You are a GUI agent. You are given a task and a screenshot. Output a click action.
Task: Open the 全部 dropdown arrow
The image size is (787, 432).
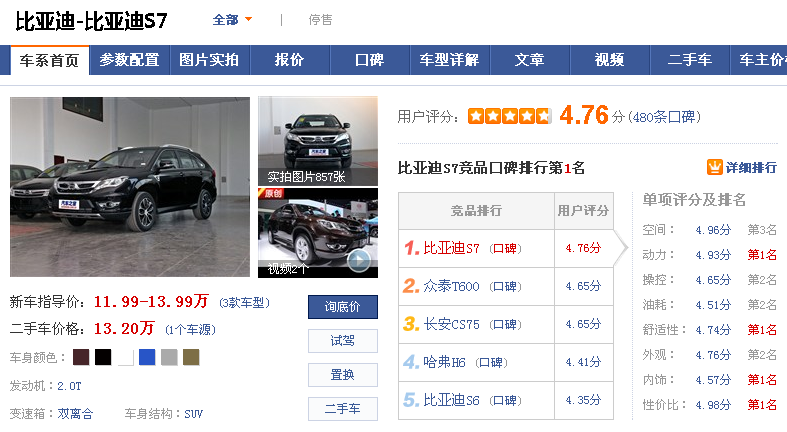[x=248, y=20]
